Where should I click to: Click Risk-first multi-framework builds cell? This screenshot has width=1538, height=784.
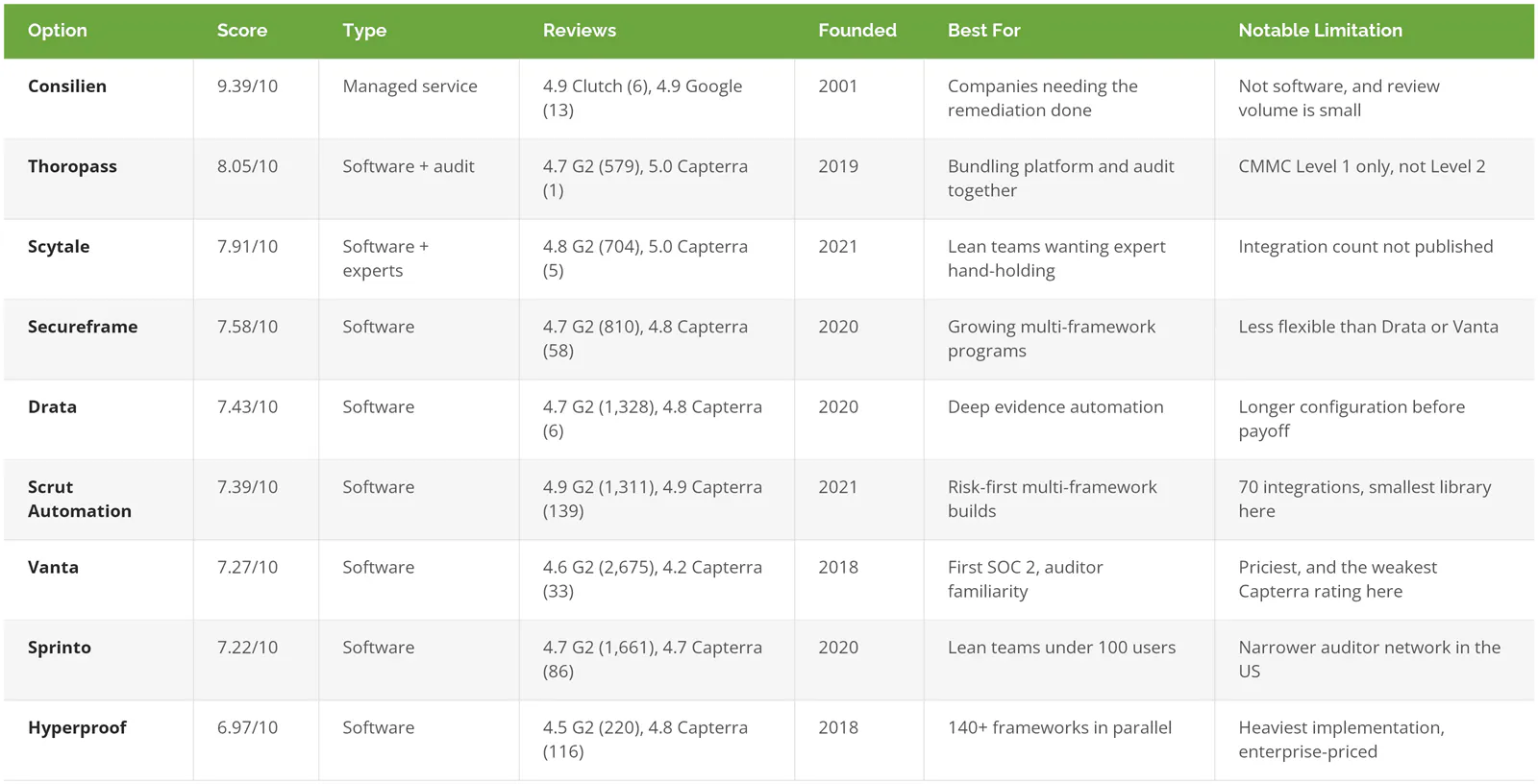(1053, 499)
